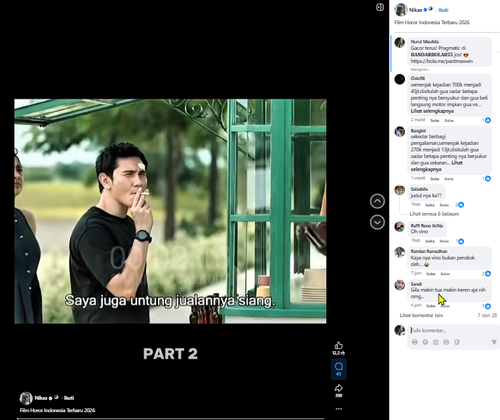Expand Lihat semua 6 balasan

pos(434,214)
